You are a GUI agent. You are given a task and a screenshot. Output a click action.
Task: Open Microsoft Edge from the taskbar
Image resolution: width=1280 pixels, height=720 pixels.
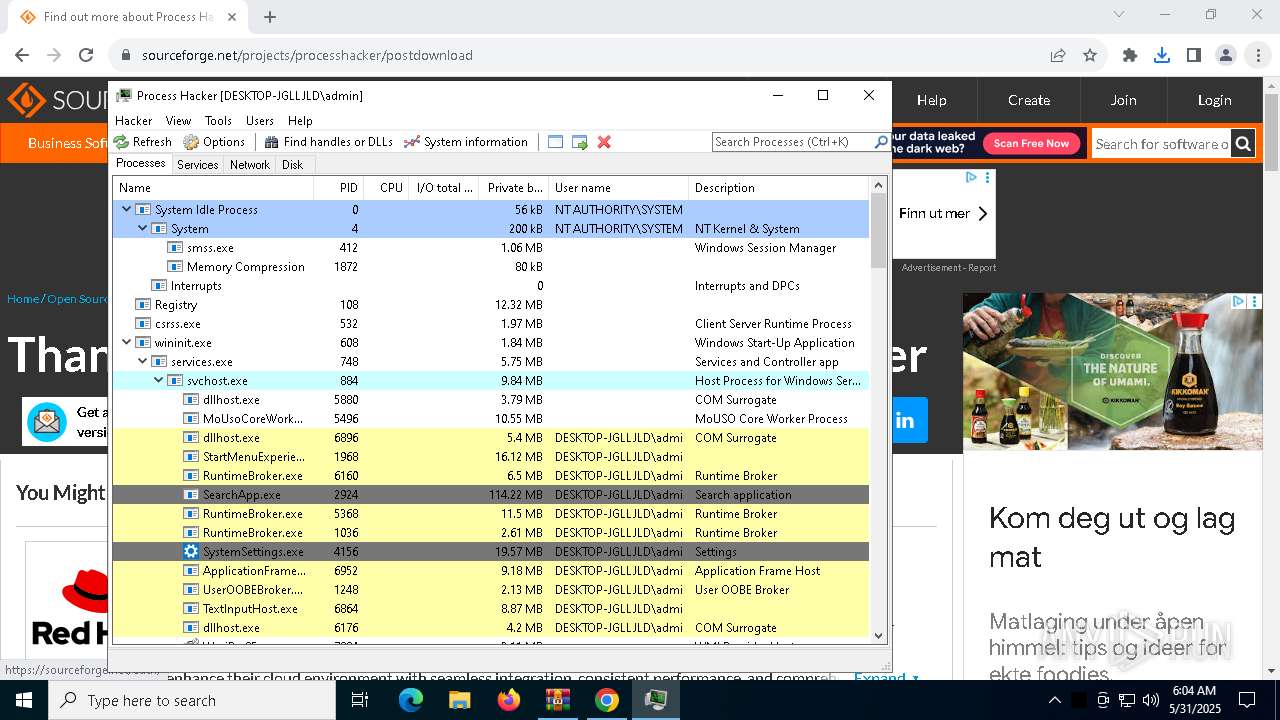pyautogui.click(x=411, y=700)
